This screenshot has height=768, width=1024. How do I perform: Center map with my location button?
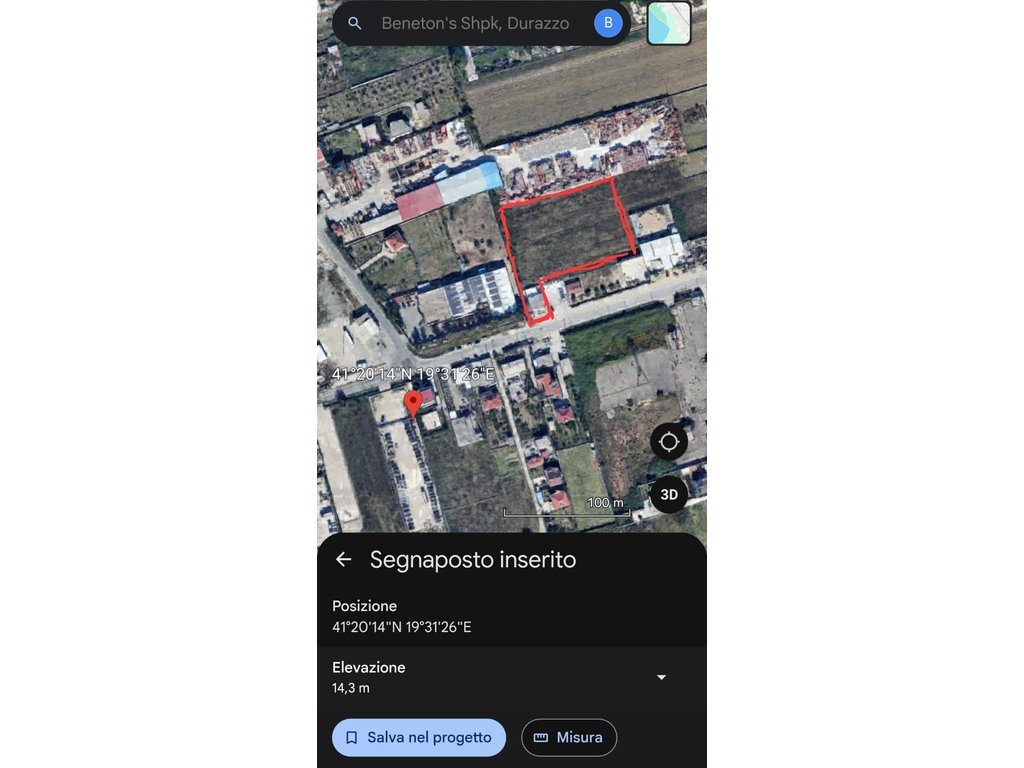pyautogui.click(x=669, y=442)
